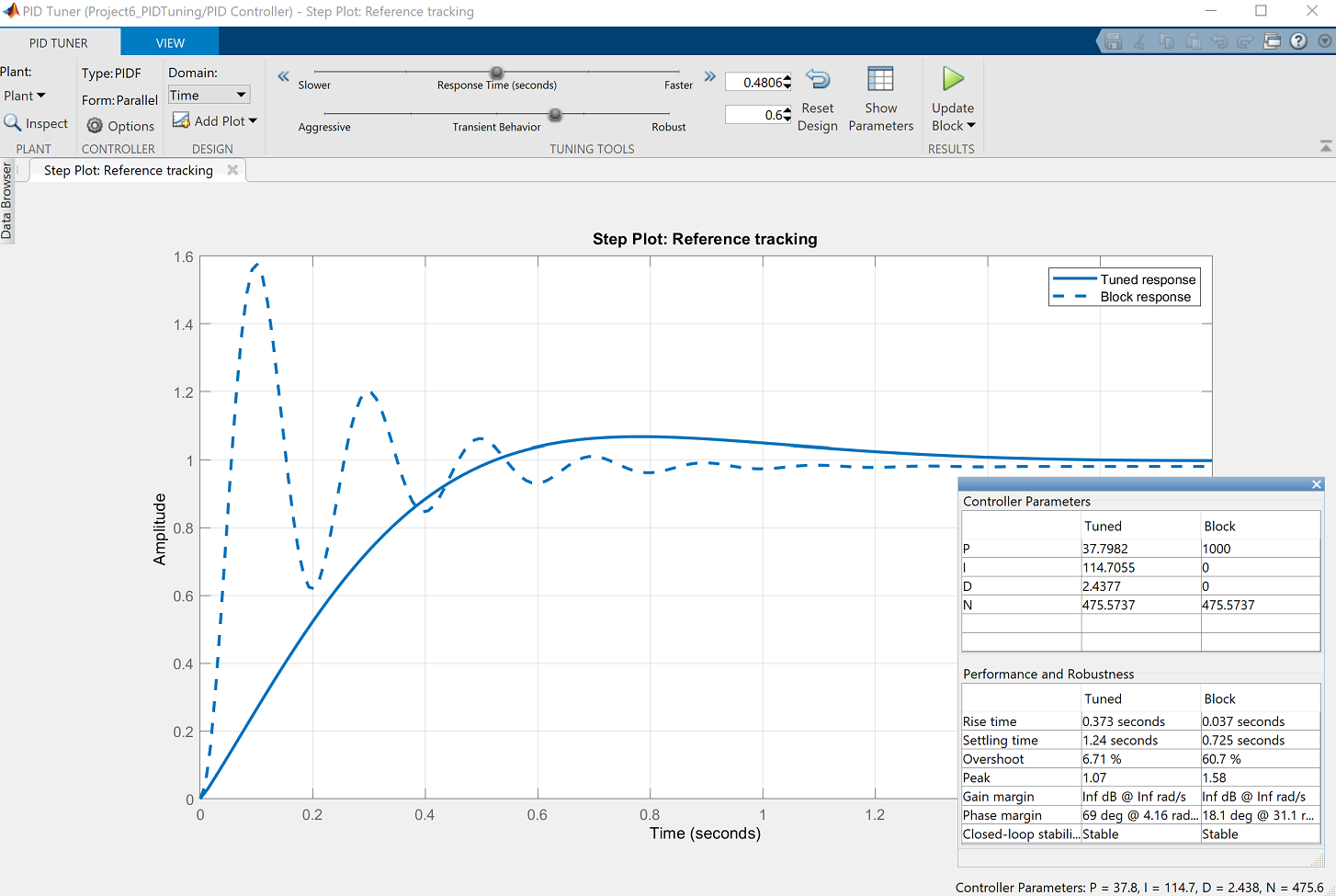Click block peak value 1.58
Image resolution: width=1336 pixels, height=896 pixels.
tap(1260, 777)
